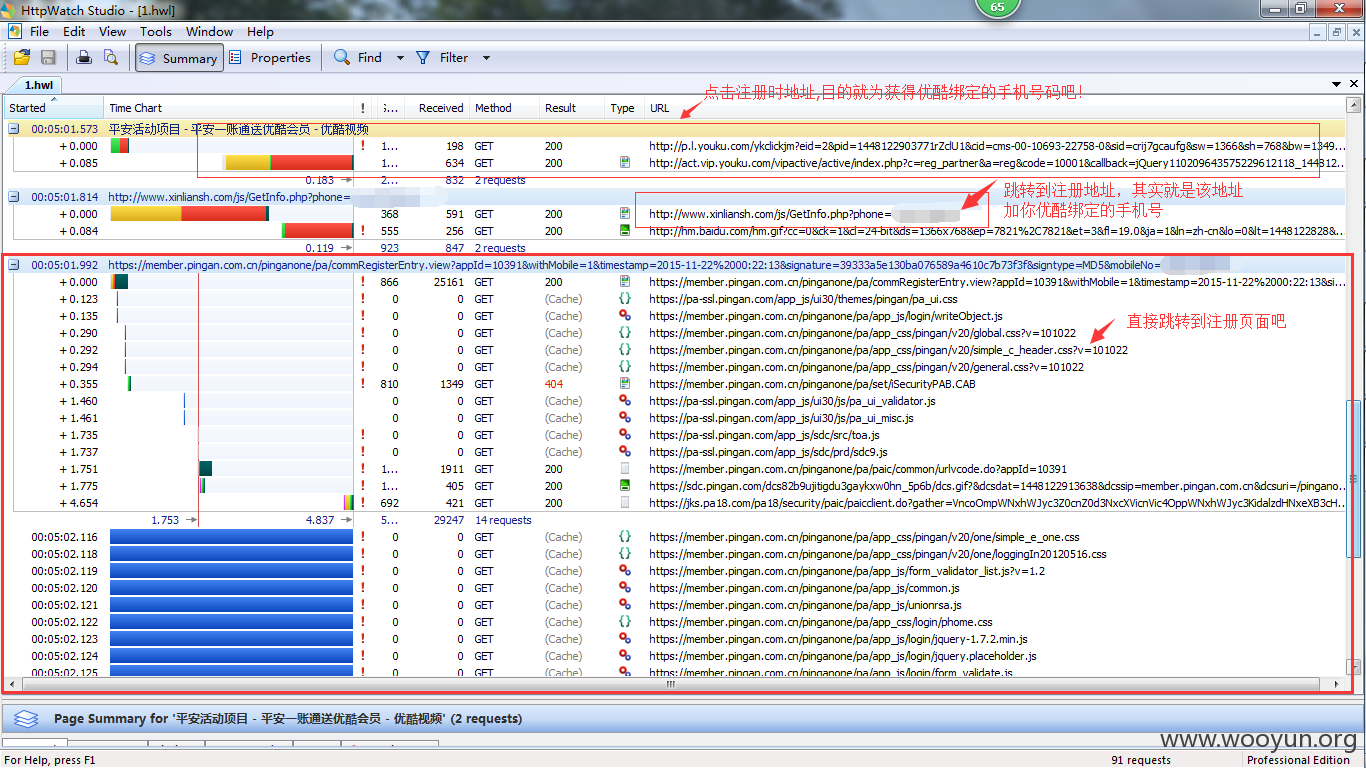
Task: Close the 1.hwl tab with X
Action: click(x=1354, y=85)
